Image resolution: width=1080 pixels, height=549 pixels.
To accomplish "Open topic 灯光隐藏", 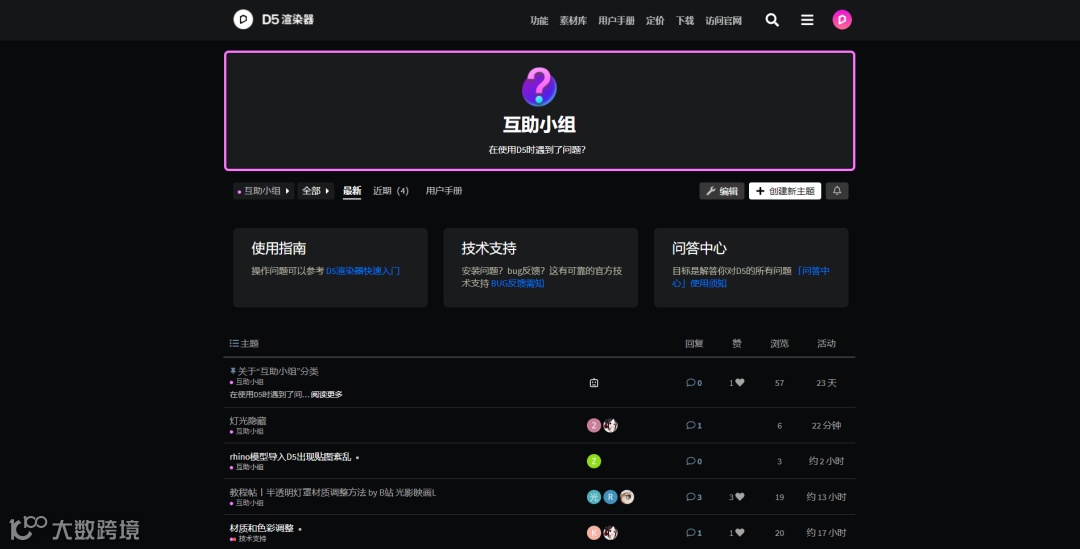I will tap(248, 421).
